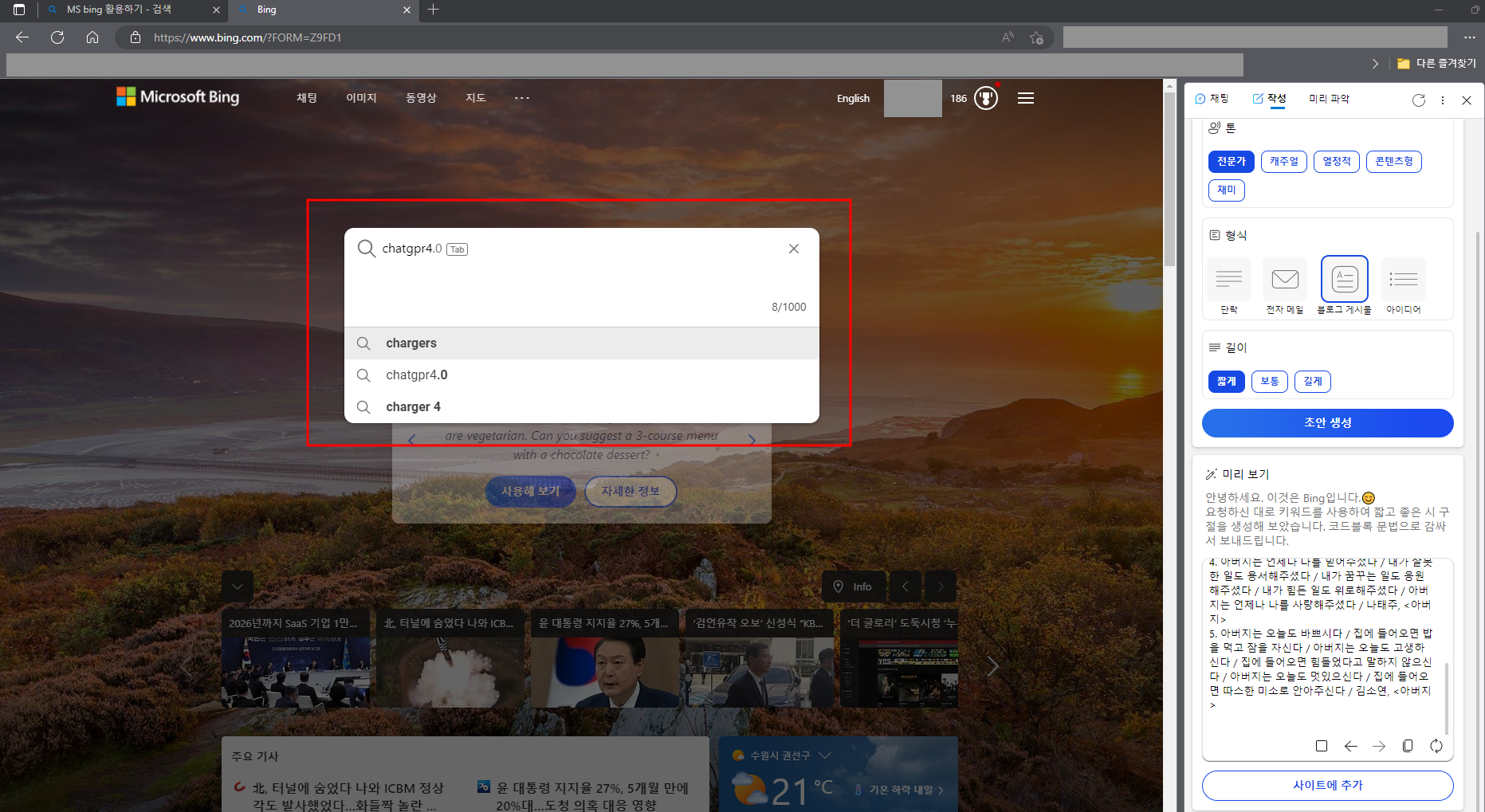Image resolution: width=1485 pixels, height=812 pixels.
Task: Expand the favorites bar overflow chevron
Action: (1375, 64)
